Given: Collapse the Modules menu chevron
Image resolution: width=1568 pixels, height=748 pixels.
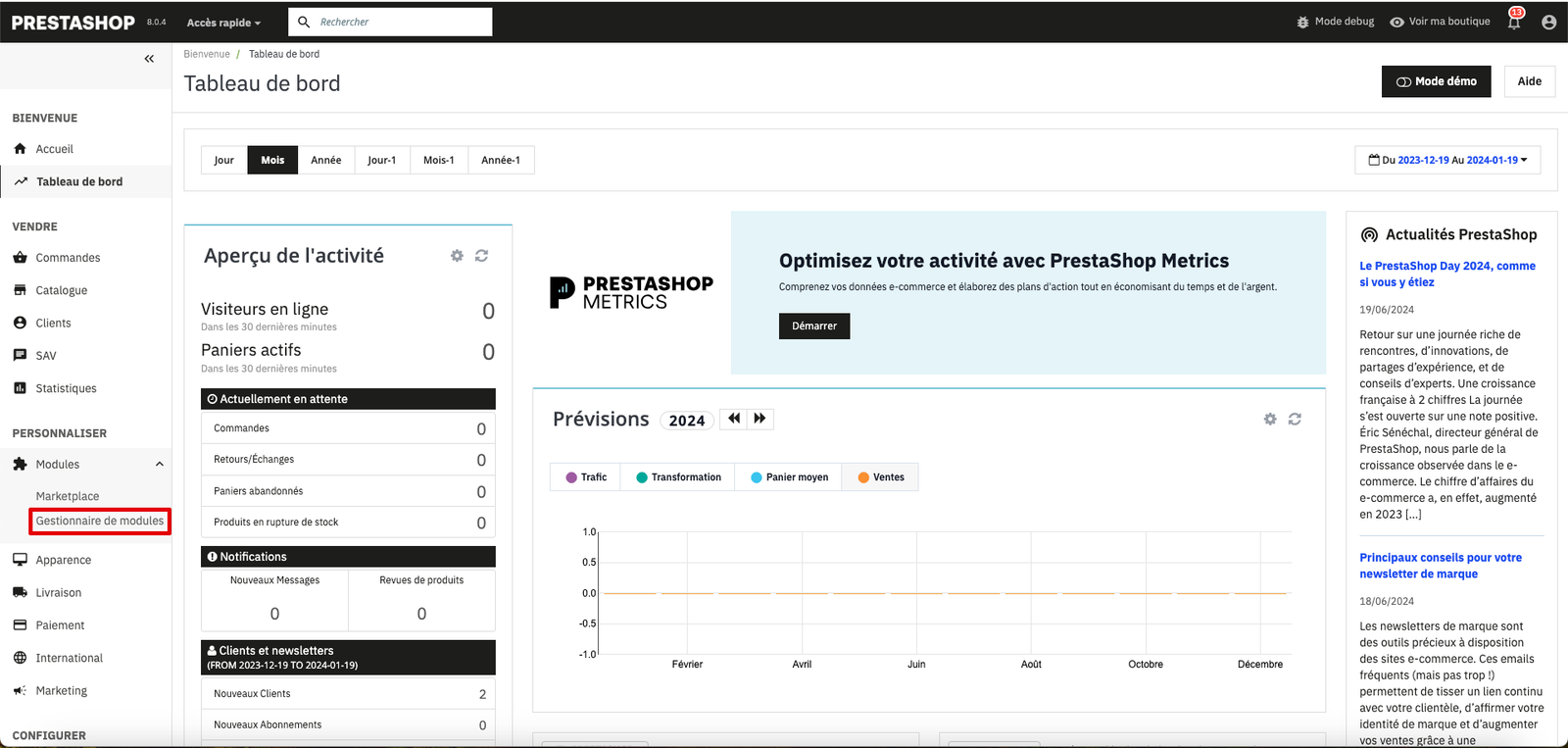Looking at the screenshot, I should click(160, 465).
